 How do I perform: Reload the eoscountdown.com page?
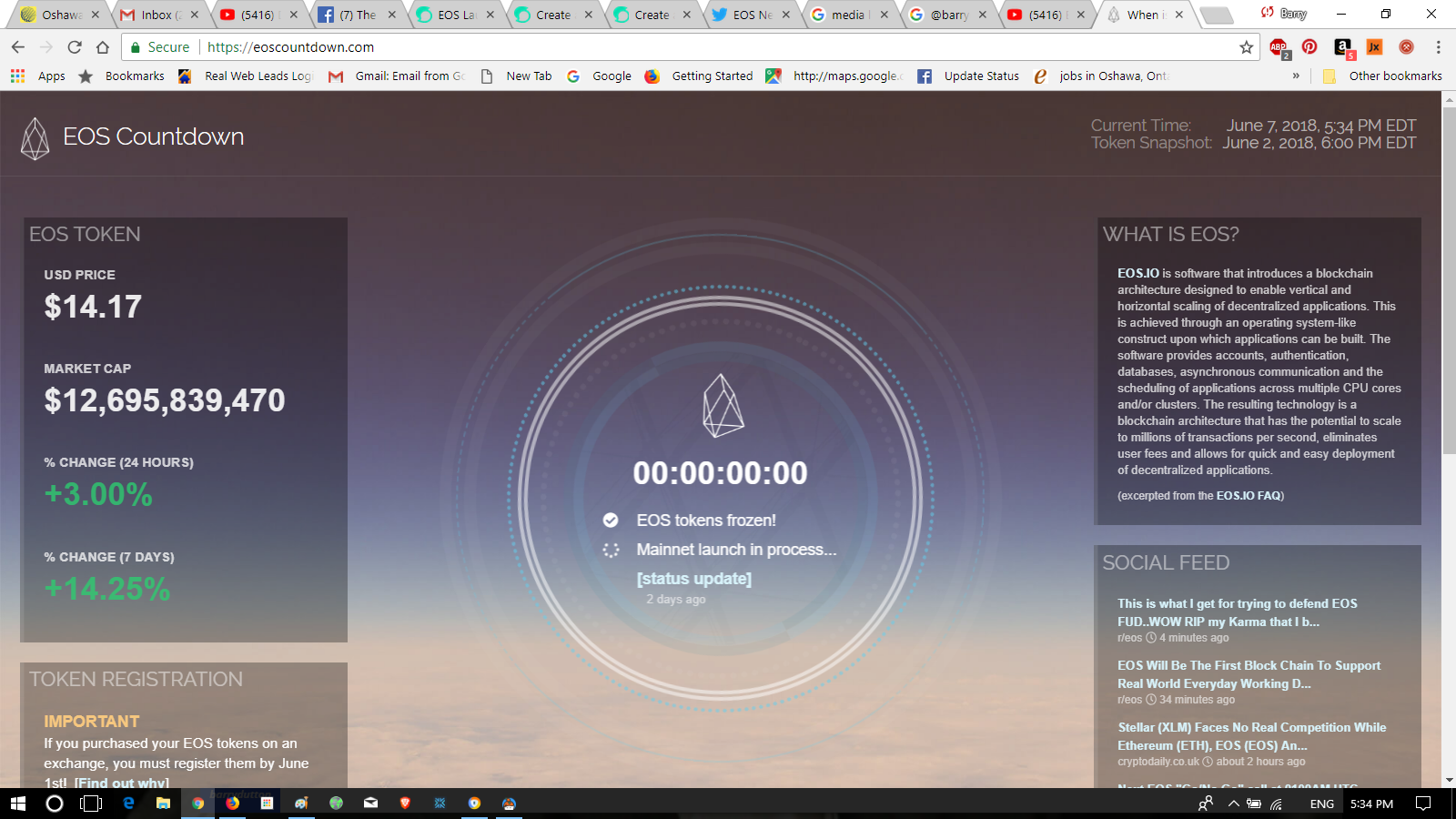pyautogui.click(x=75, y=47)
